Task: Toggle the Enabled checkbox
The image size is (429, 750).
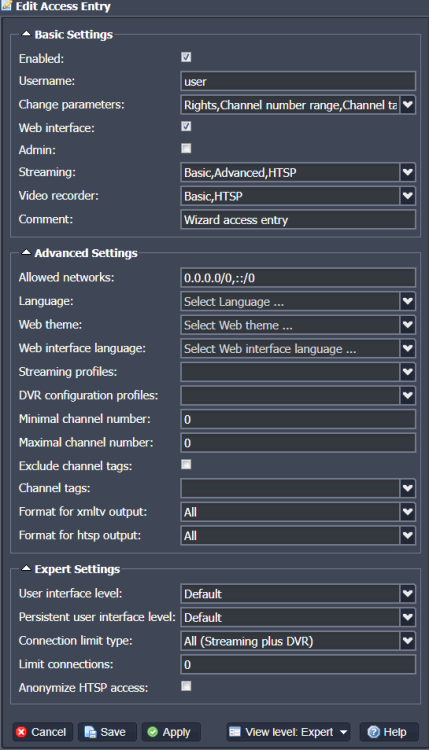Action: (186, 57)
